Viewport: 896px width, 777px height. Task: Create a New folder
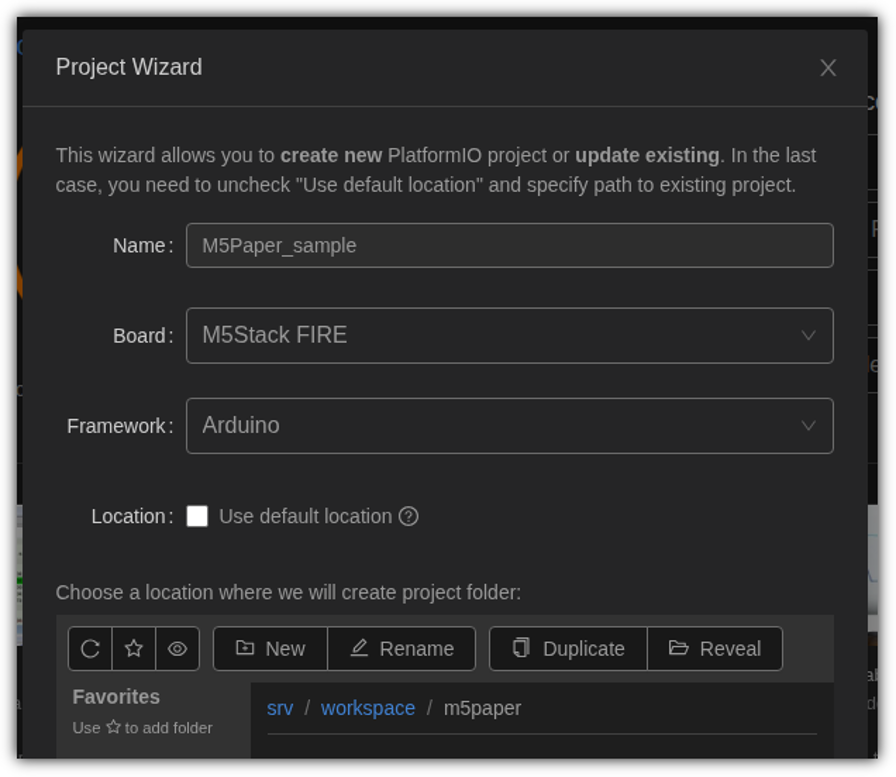[270, 648]
